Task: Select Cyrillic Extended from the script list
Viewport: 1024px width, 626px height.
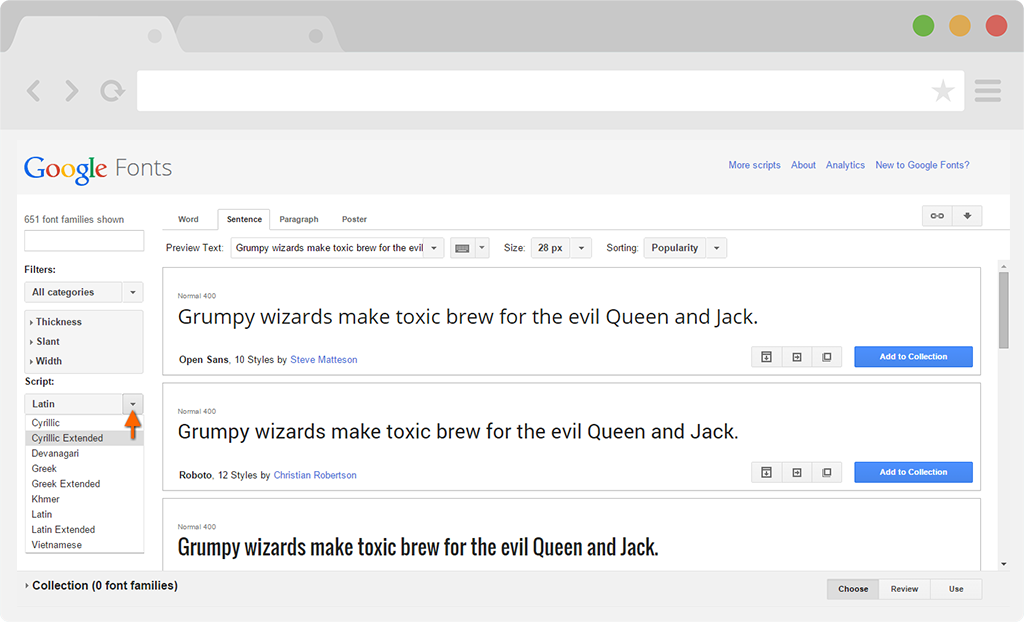Action: point(84,438)
